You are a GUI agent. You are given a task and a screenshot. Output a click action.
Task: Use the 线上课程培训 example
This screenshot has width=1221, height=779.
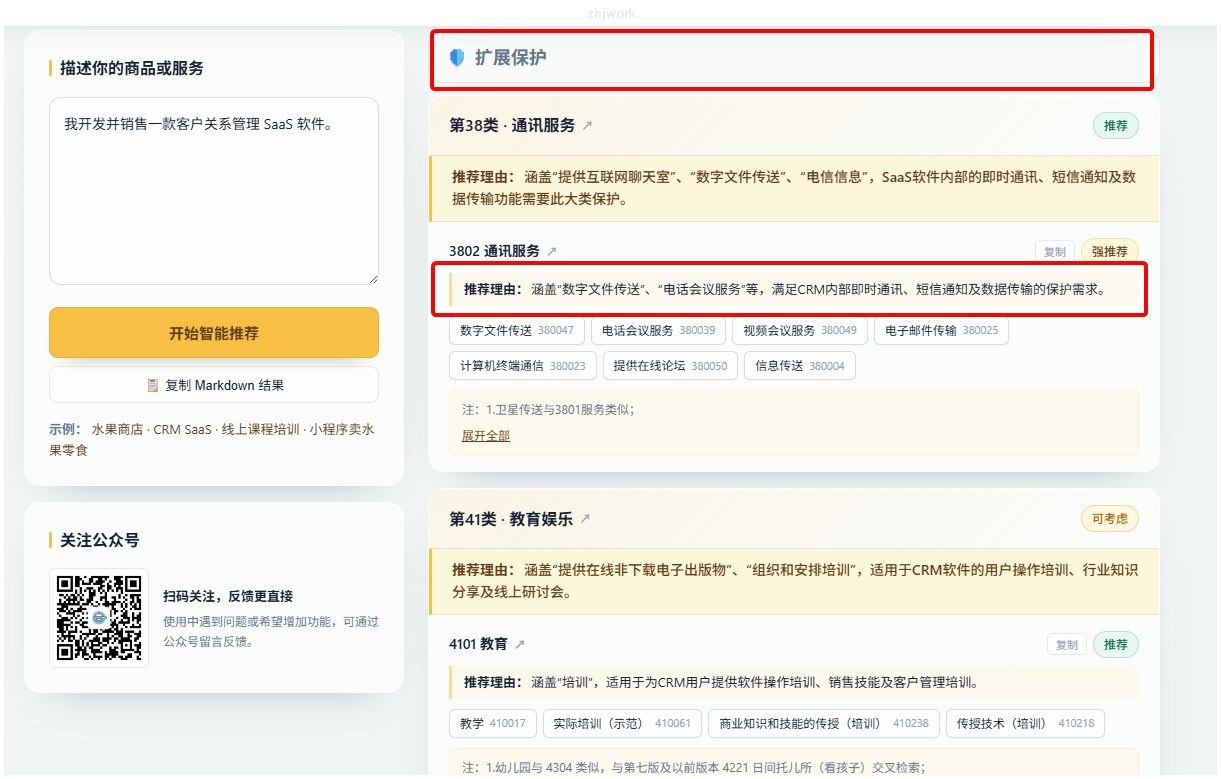tap(260, 430)
